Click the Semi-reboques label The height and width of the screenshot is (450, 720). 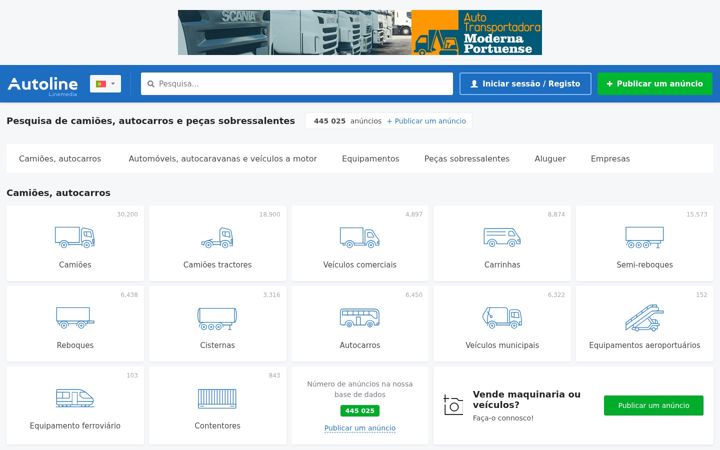(x=644, y=265)
